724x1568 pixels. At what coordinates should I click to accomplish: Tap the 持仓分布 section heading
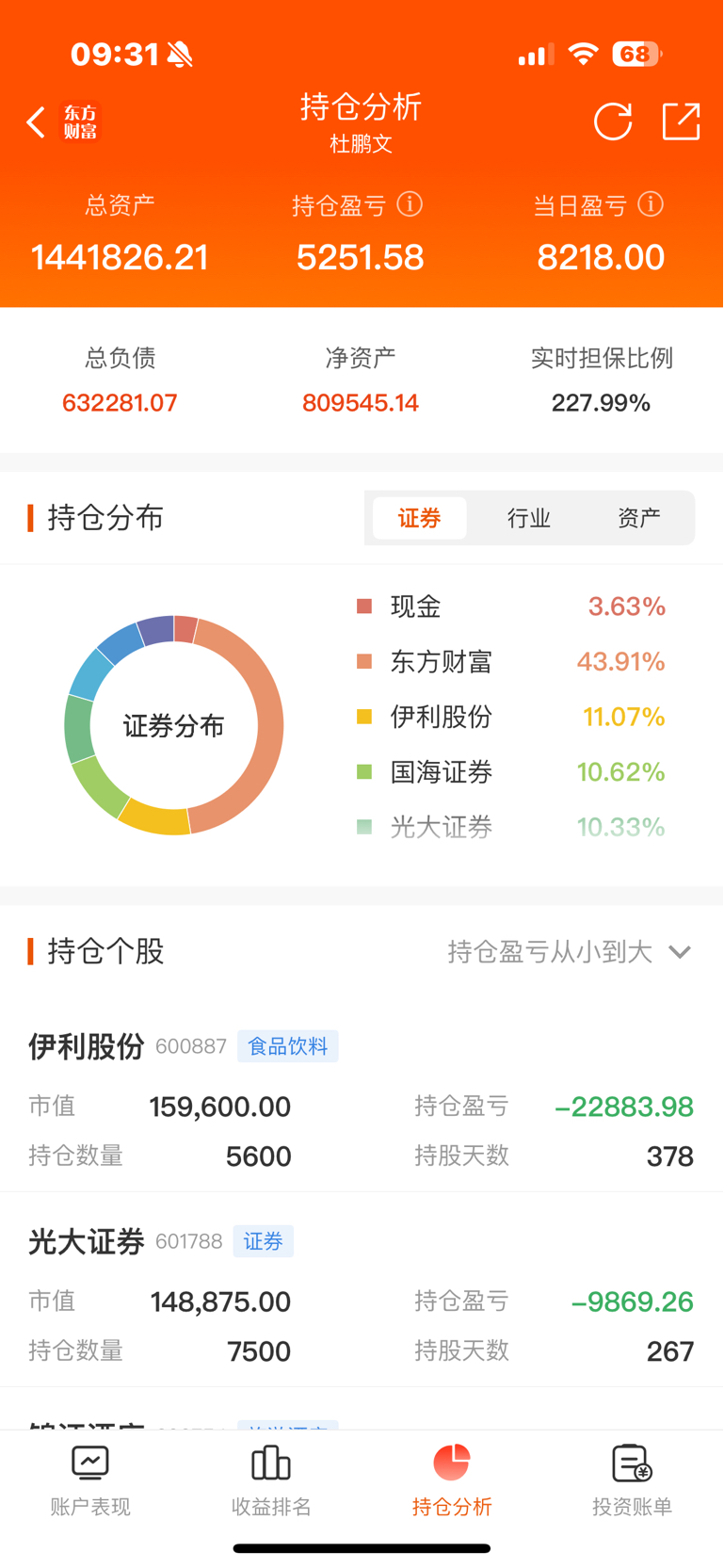105,518
